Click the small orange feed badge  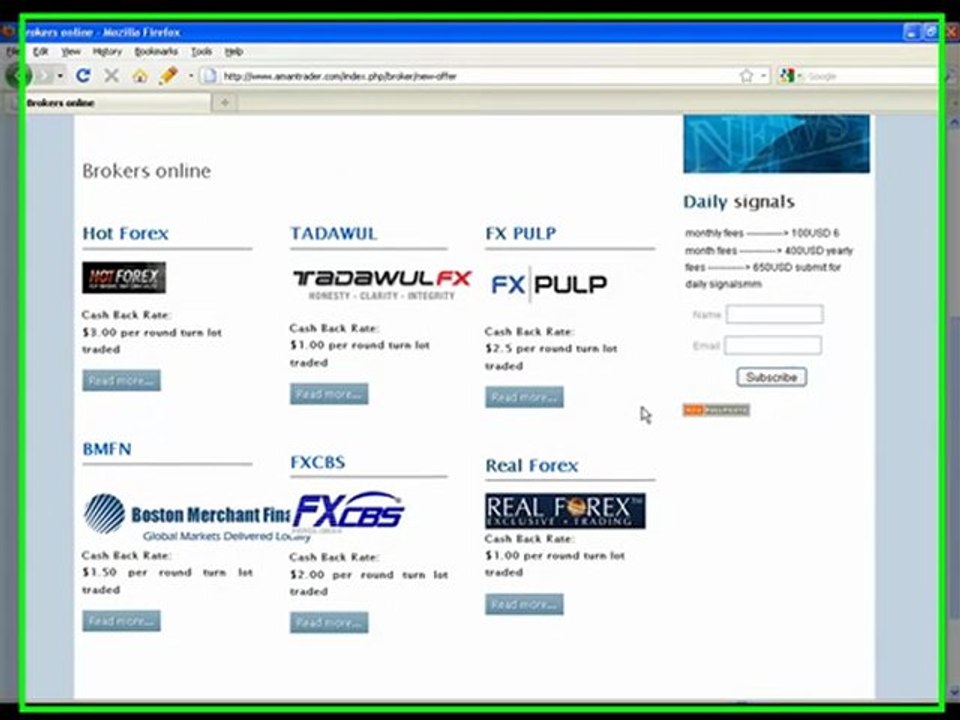(x=716, y=410)
